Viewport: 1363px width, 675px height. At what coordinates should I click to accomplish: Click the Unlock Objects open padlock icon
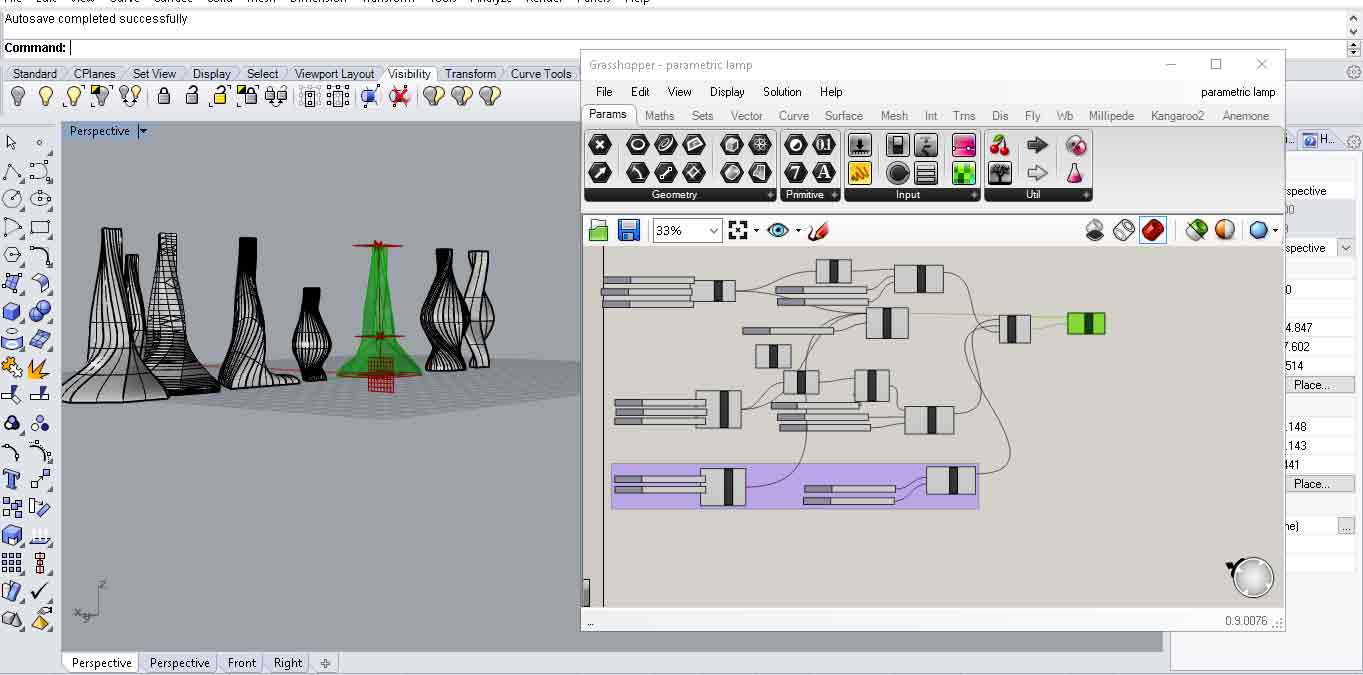pos(192,96)
